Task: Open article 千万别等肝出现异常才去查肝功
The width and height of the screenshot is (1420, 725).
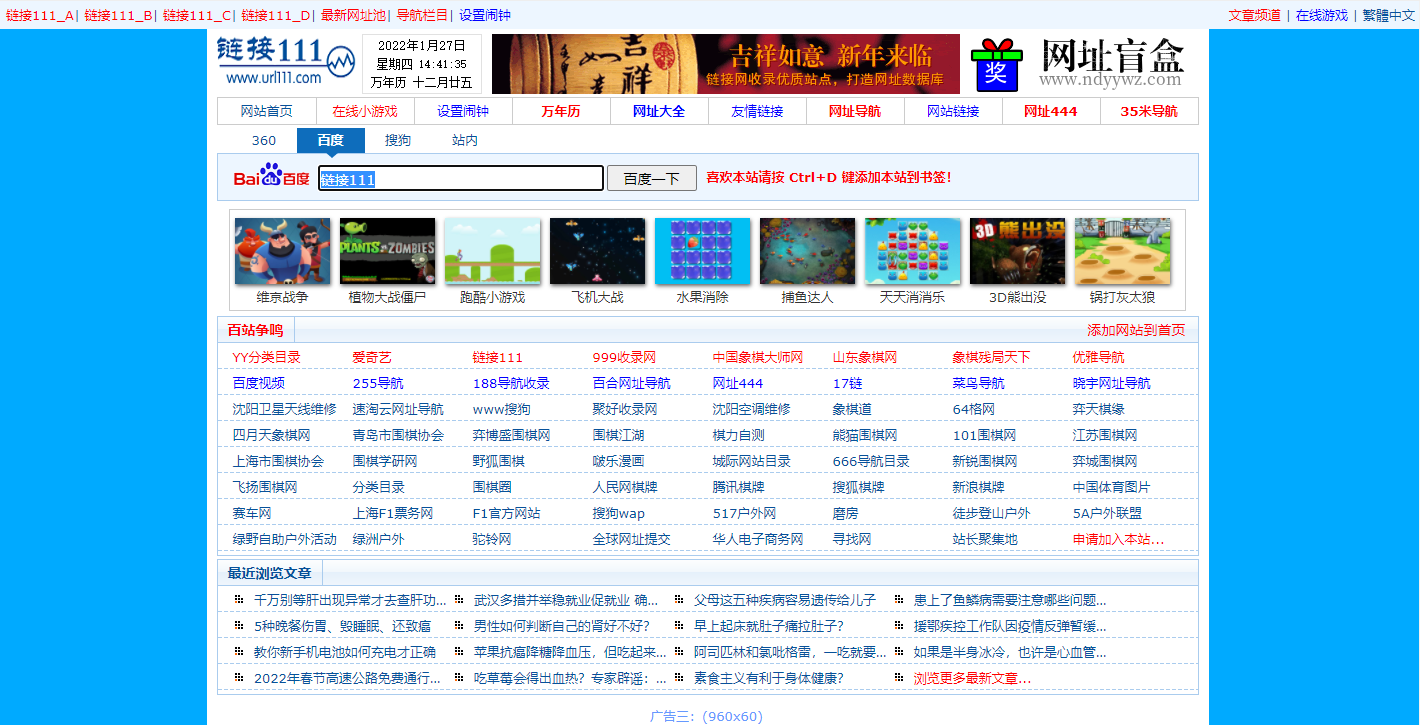Action: [x=350, y=600]
